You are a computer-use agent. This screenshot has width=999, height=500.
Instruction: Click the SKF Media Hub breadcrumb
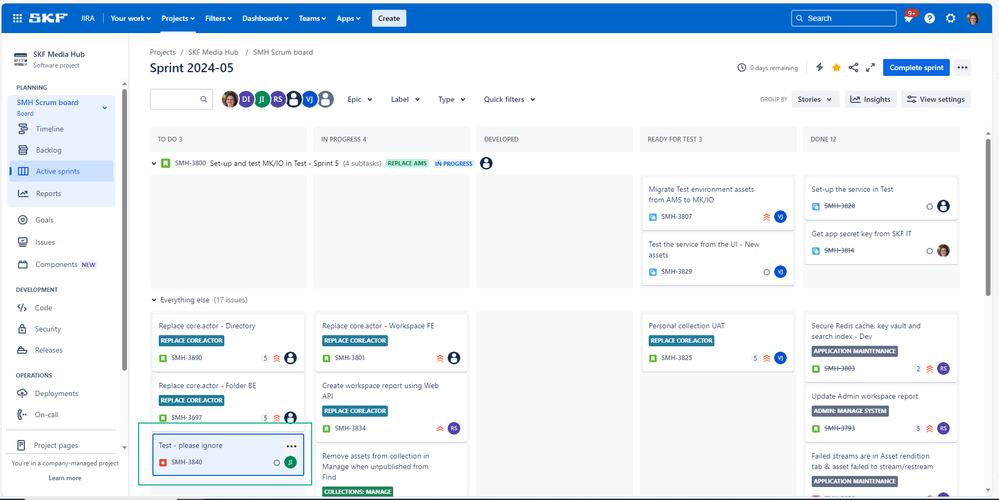213,52
